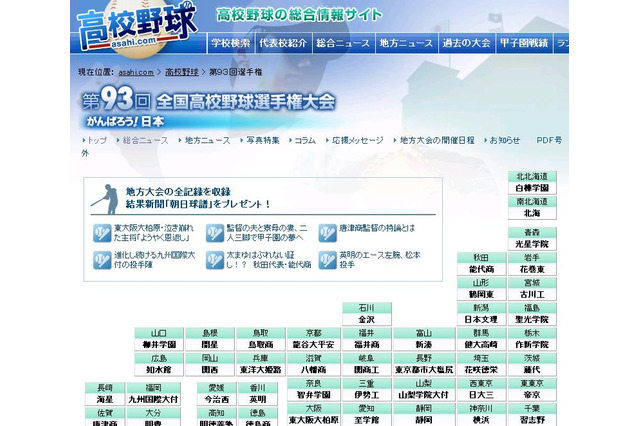Select 福井商 under 福井

pos(367,345)
